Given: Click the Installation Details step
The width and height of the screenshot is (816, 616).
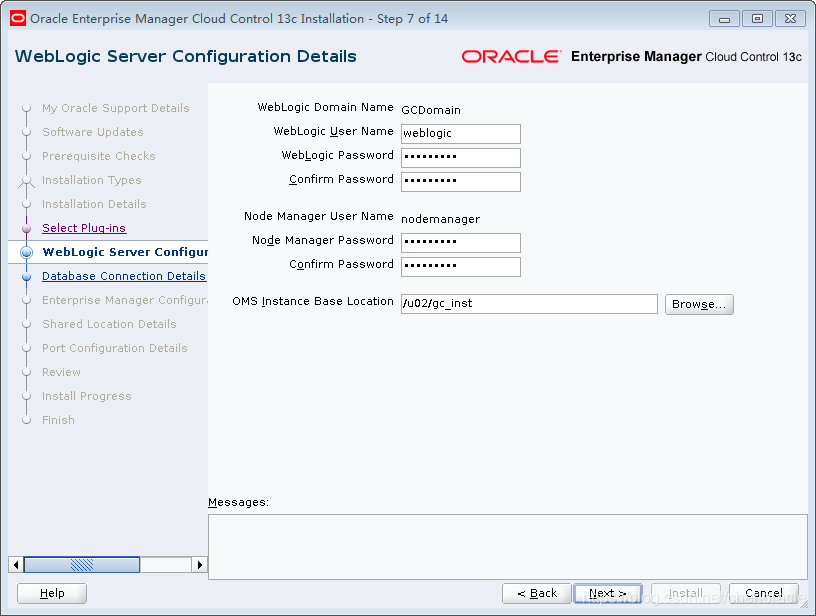Looking at the screenshot, I should pos(94,204).
